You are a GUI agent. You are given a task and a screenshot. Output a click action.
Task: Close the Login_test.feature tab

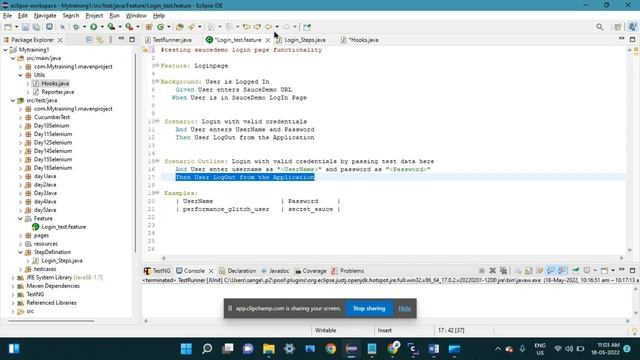(268, 40)
